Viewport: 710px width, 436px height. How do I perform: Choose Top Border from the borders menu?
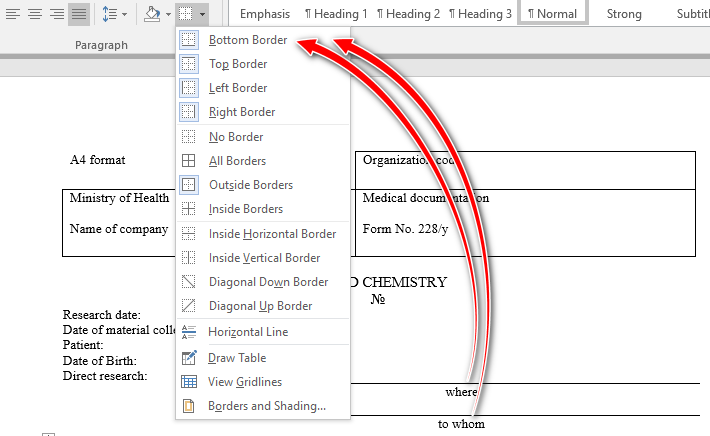click(x=238, y=64)
